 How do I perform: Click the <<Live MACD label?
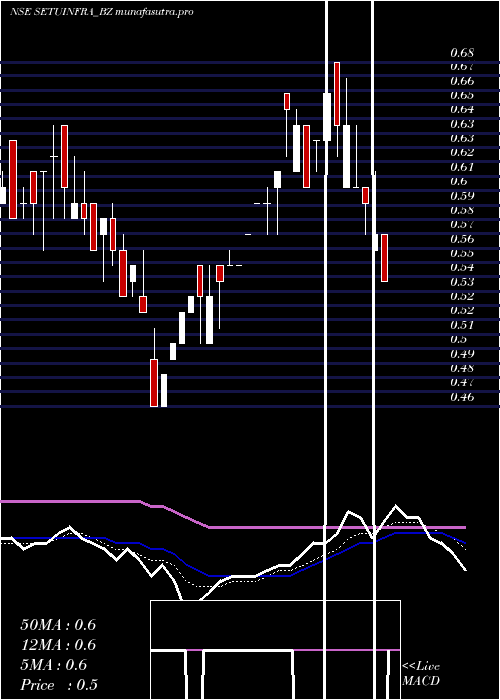tap(421, 673)
